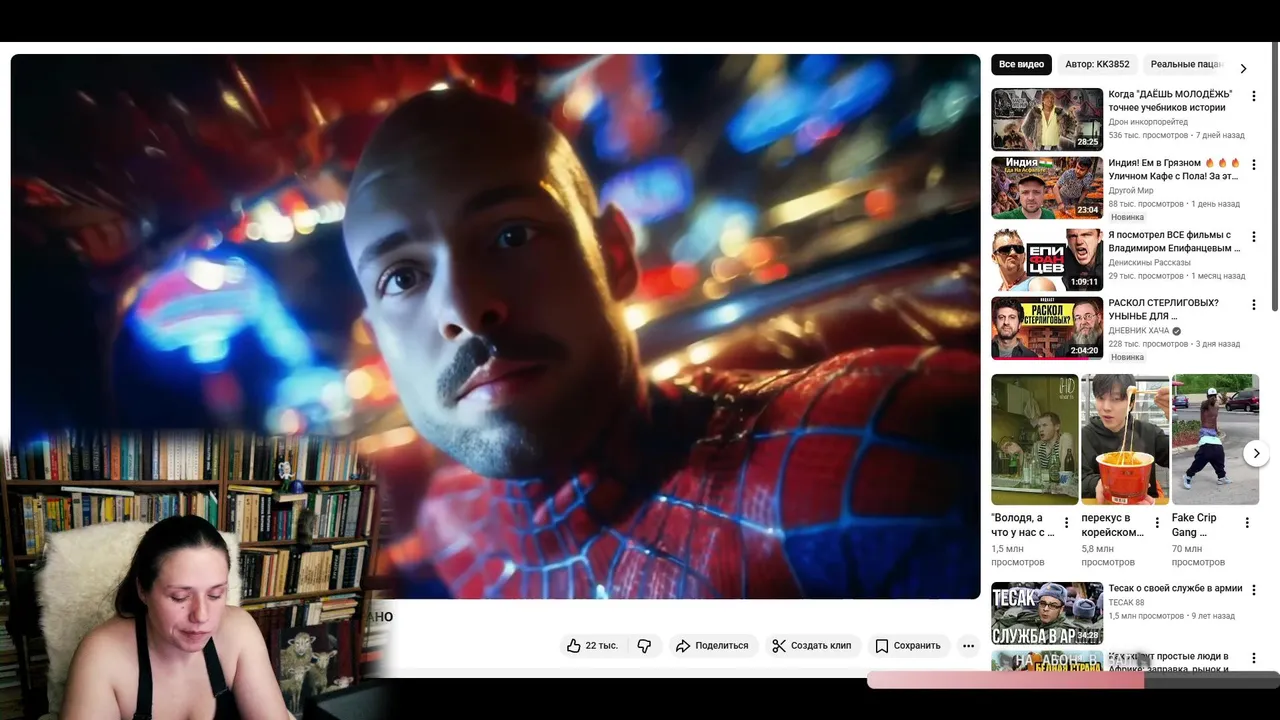Image resolution: width=1280 pixels, height=720 pixels.
Task: Select the Автор: KK3852 filter chip
Action: 1097,65
